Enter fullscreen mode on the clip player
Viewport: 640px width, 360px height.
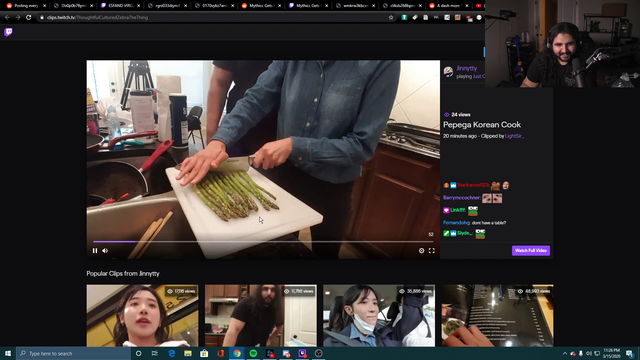[x=432, y=251]
